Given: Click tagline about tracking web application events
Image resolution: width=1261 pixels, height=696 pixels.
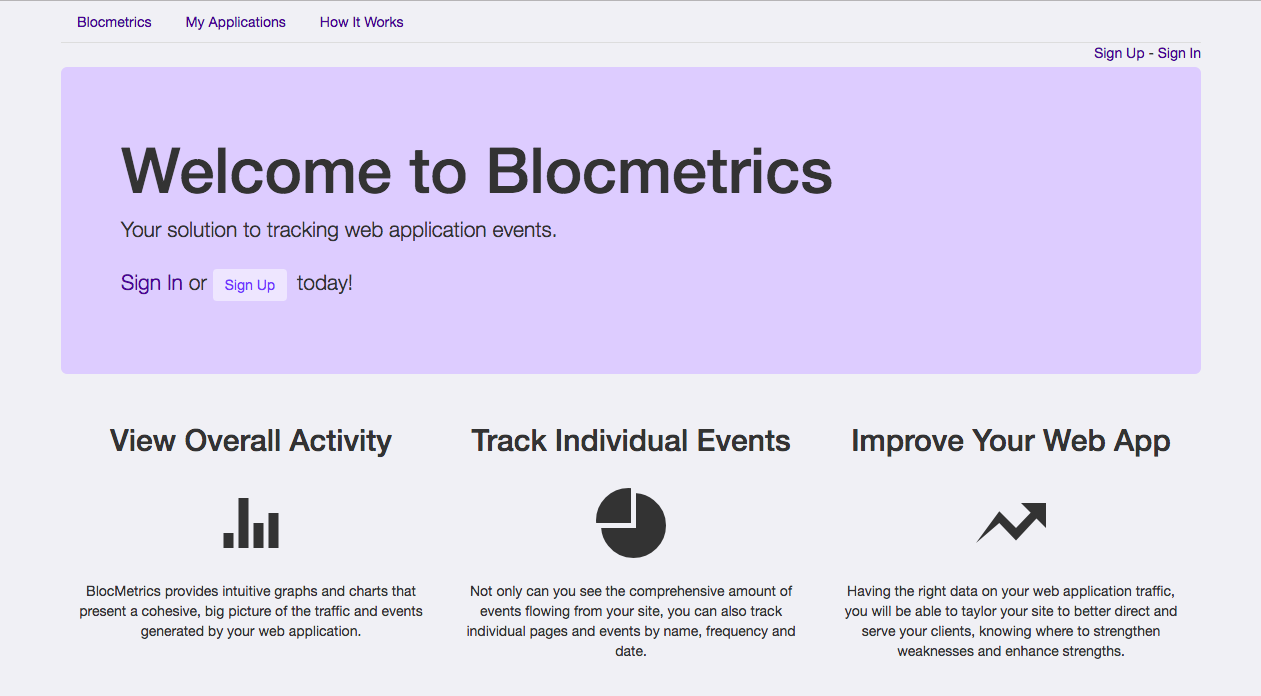Looking at the screenshot, I should point(339,230).
